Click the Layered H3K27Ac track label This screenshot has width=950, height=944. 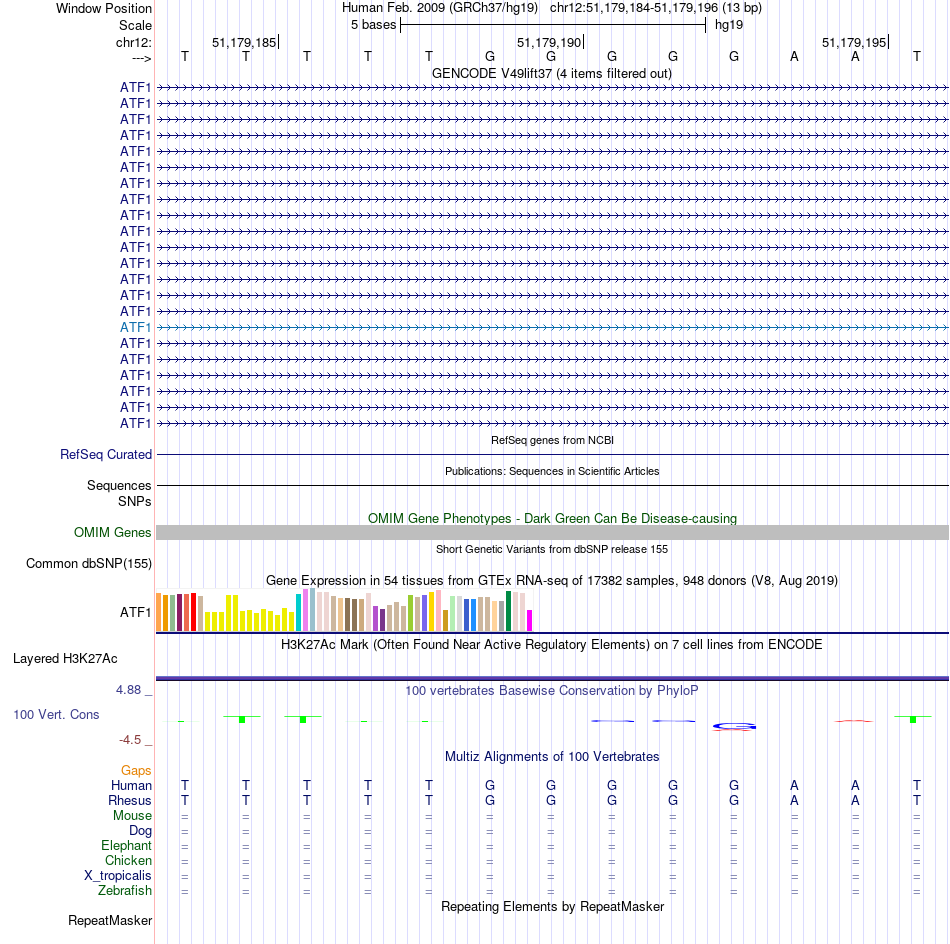65,659
